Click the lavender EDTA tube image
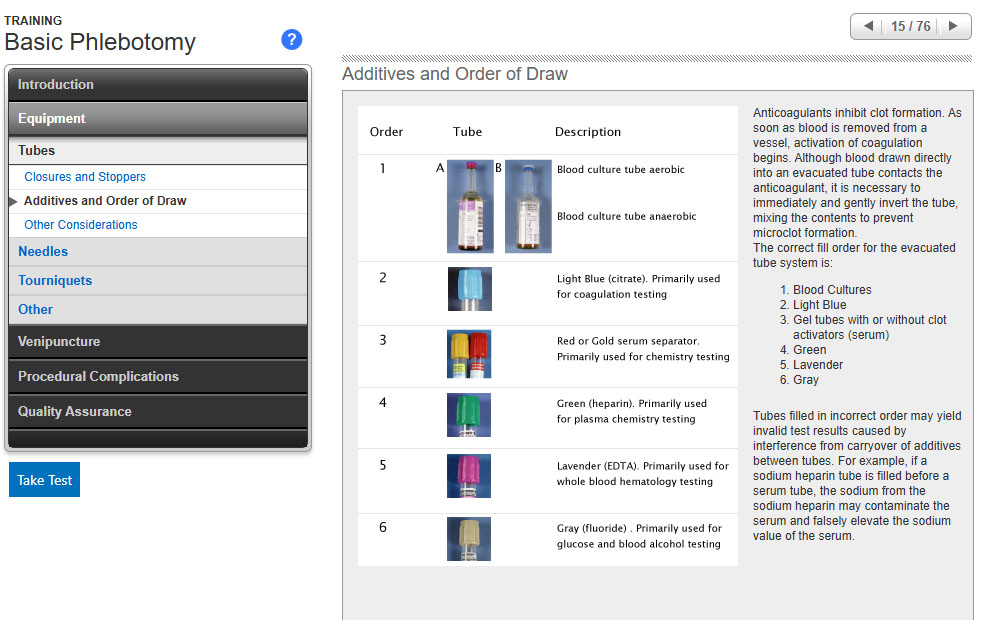The image size is (987, 630). coord(469,476)
